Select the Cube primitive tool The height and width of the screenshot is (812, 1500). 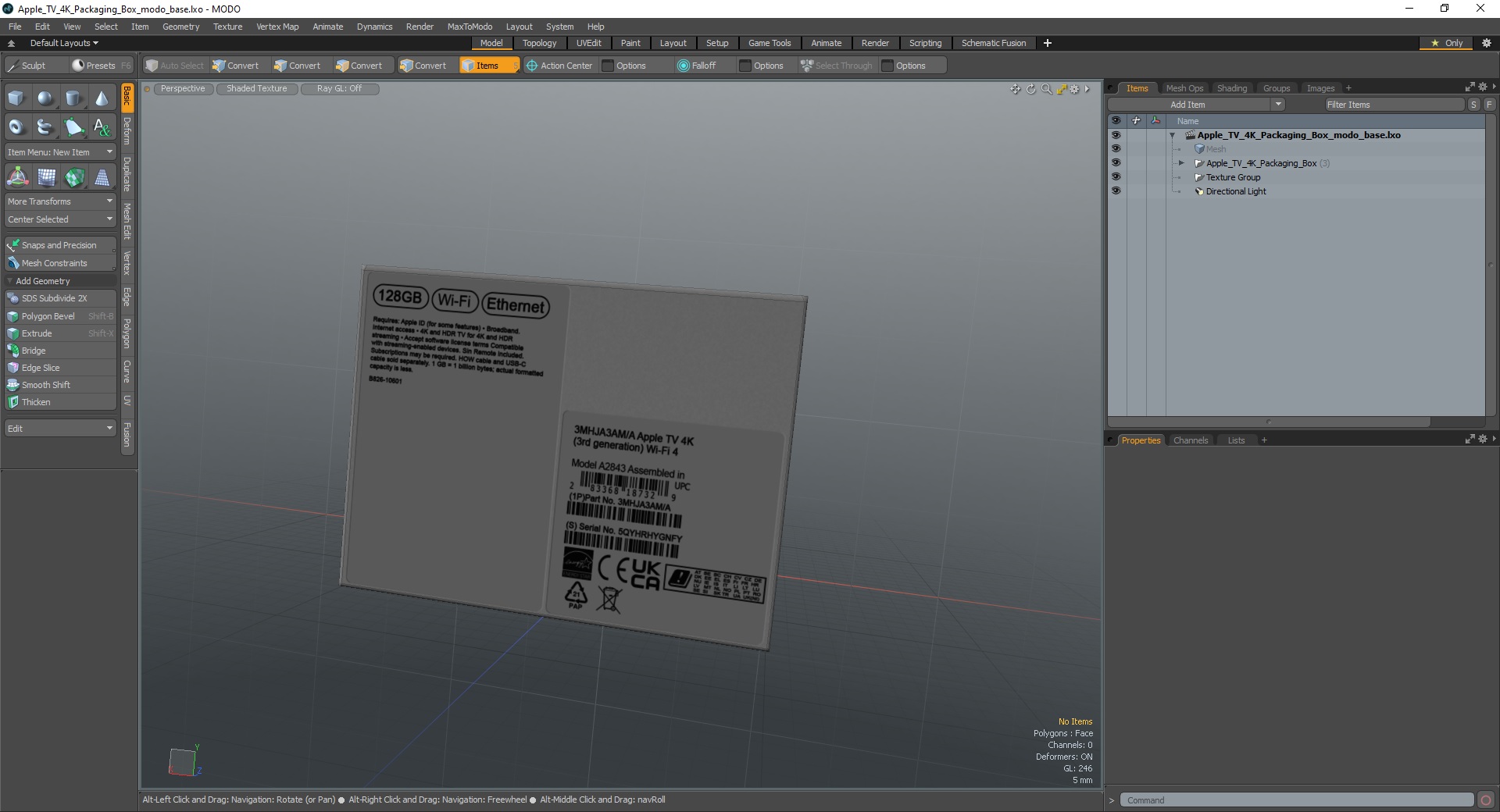[16, 98]
